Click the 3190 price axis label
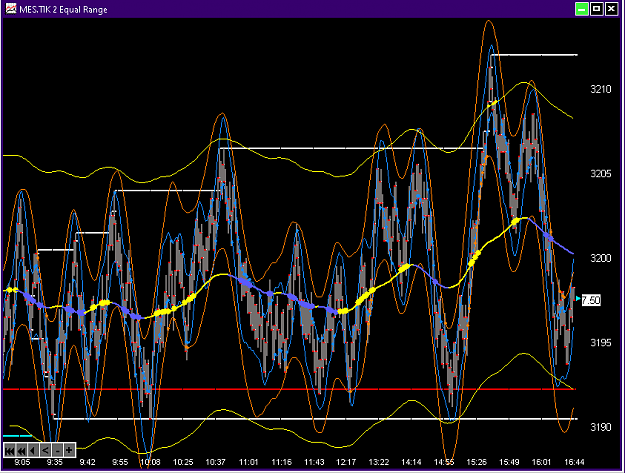Viewport: 625px width, 473px height. 601,427
